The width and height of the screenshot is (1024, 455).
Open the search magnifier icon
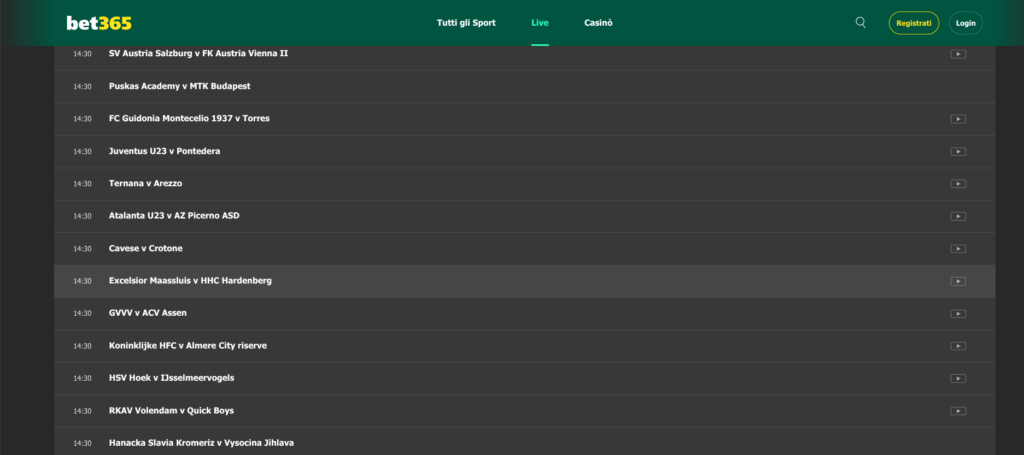coord(861,23)
